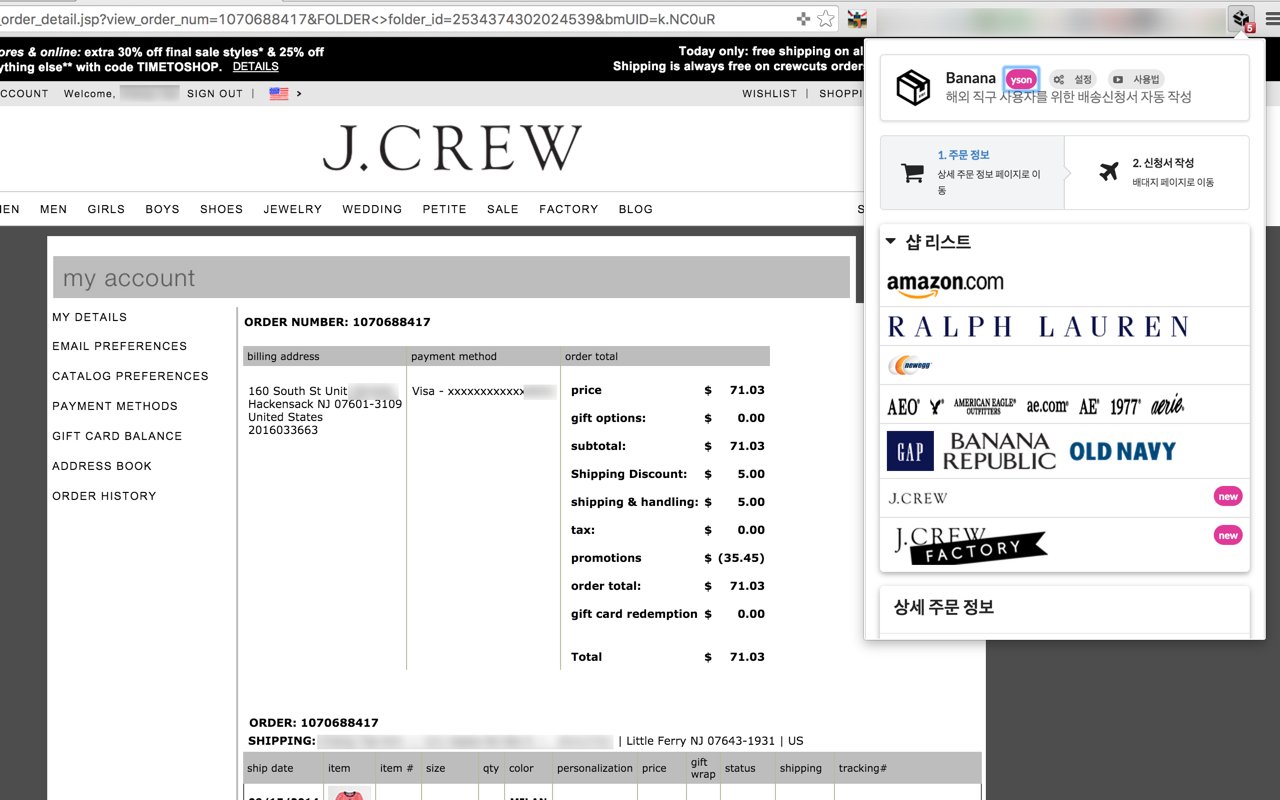Click the SIGN OUT link
Image resolution: width=1280 pixels, height=800 pixels.
coord(215,94)
